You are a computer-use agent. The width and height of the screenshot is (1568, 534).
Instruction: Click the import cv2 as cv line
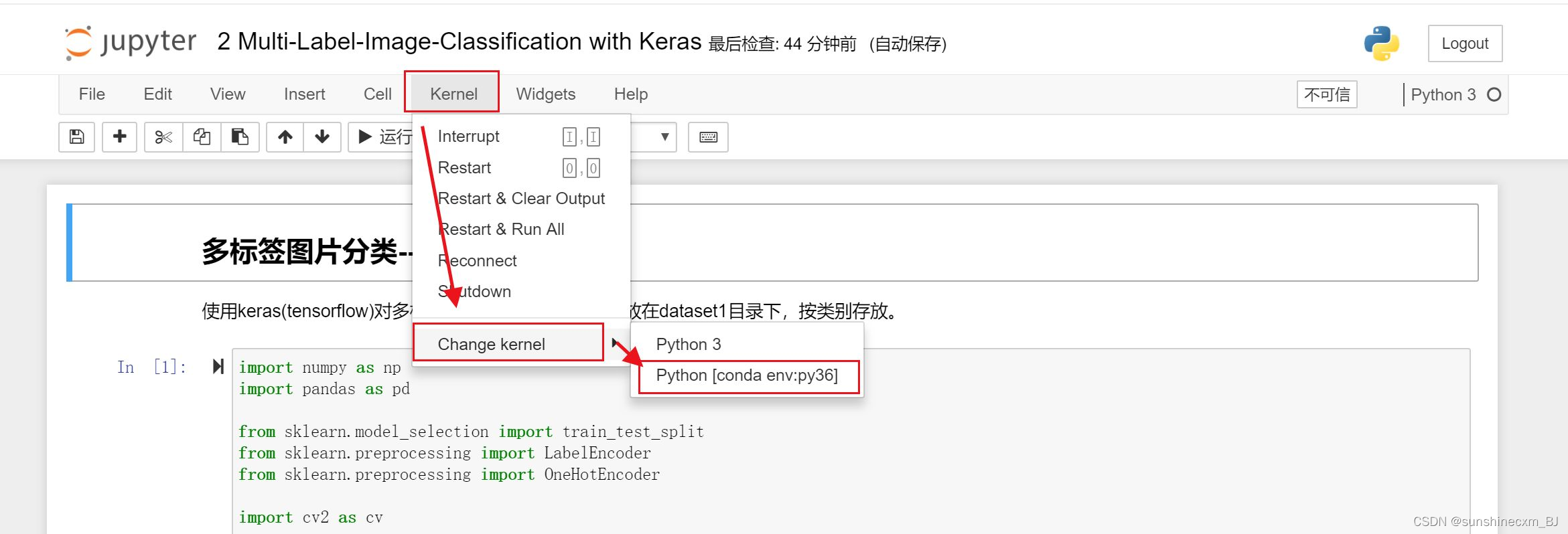tap(311, 517)
